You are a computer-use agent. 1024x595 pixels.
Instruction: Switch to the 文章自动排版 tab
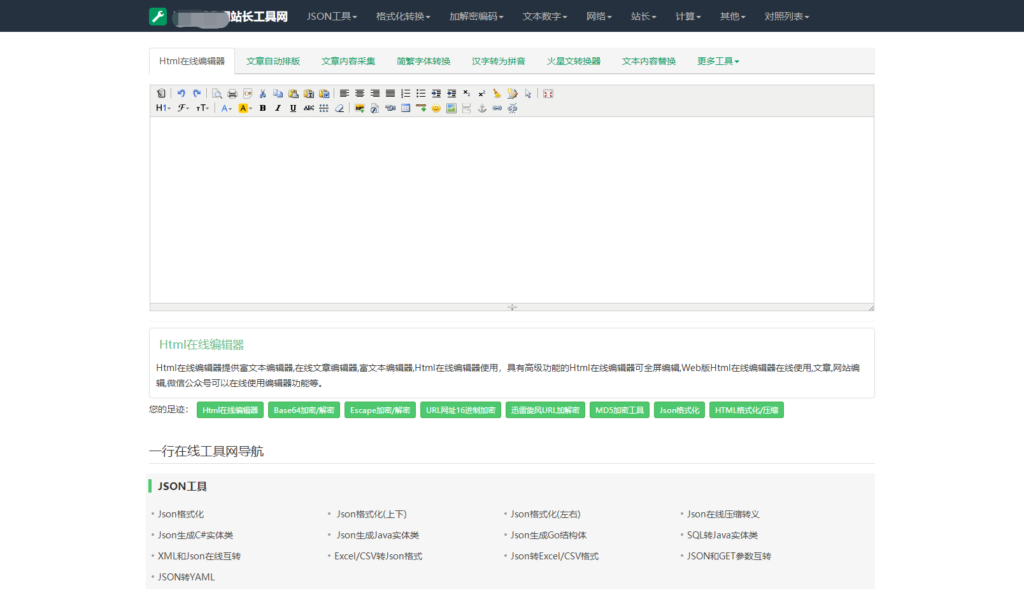click(273, 61)
